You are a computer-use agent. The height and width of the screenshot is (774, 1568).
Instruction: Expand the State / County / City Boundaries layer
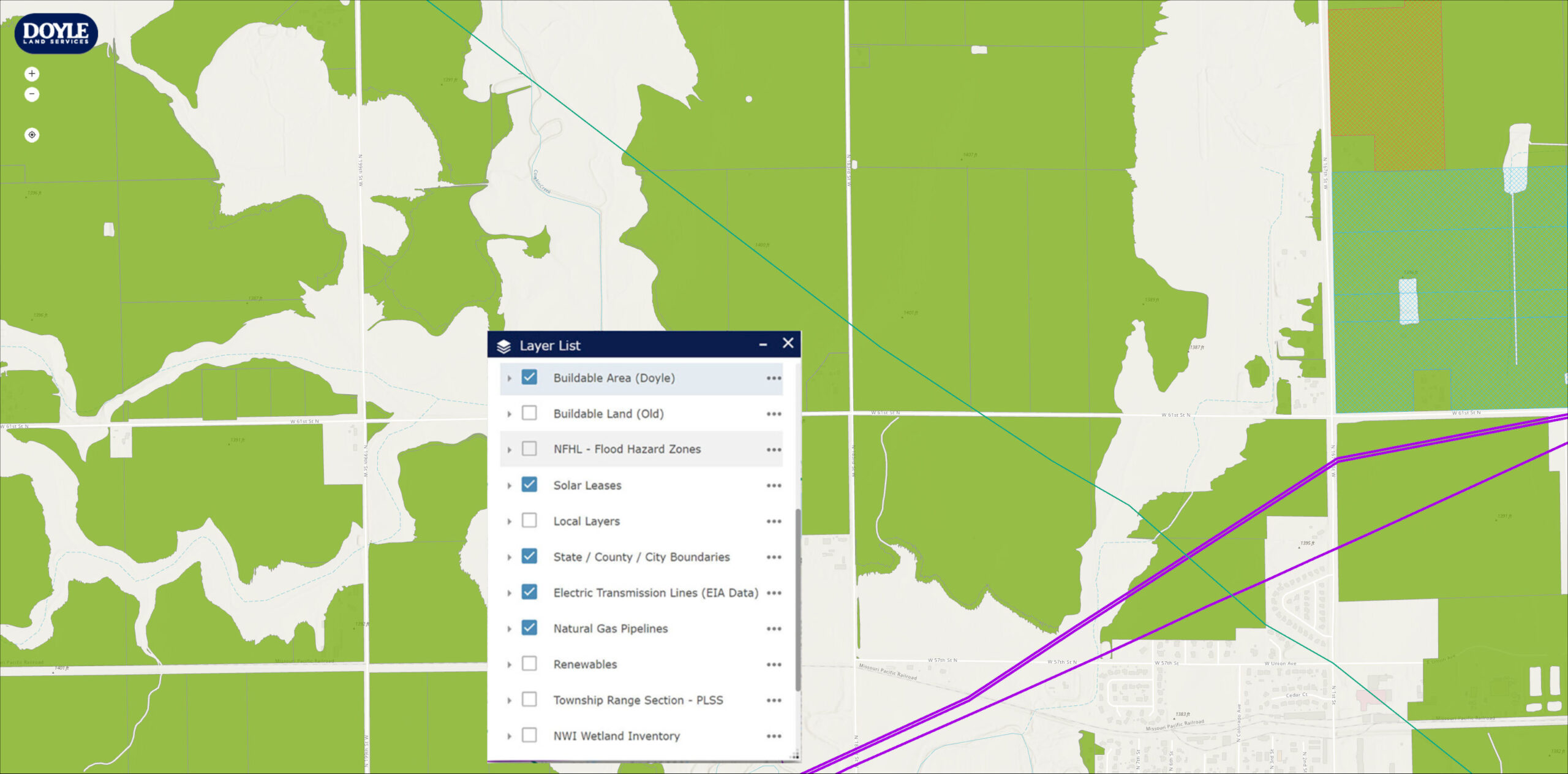click(x=509, y=557)
